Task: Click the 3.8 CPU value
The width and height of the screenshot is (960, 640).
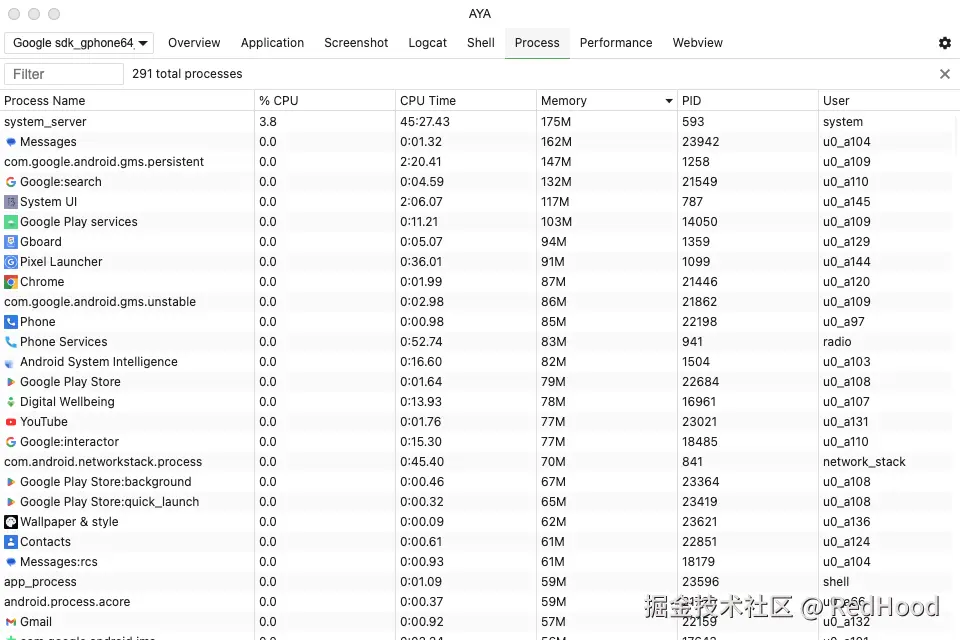Action: (x=268, y=122)
